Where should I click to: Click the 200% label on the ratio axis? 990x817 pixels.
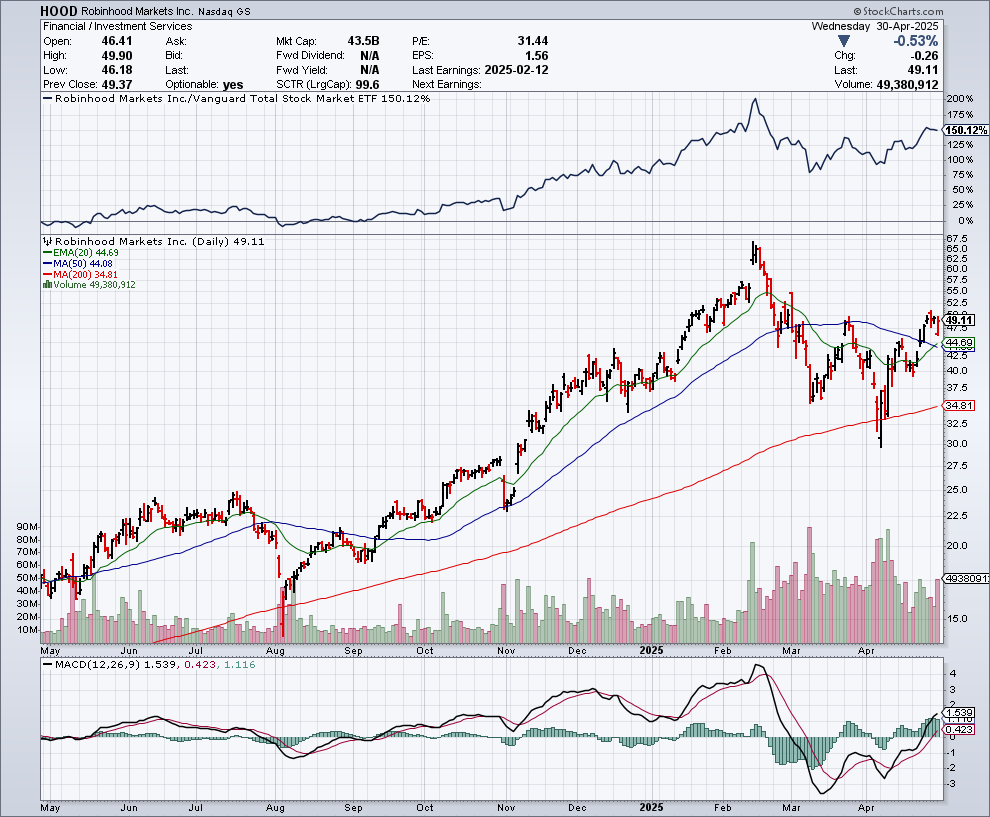(x=960, y=99)
